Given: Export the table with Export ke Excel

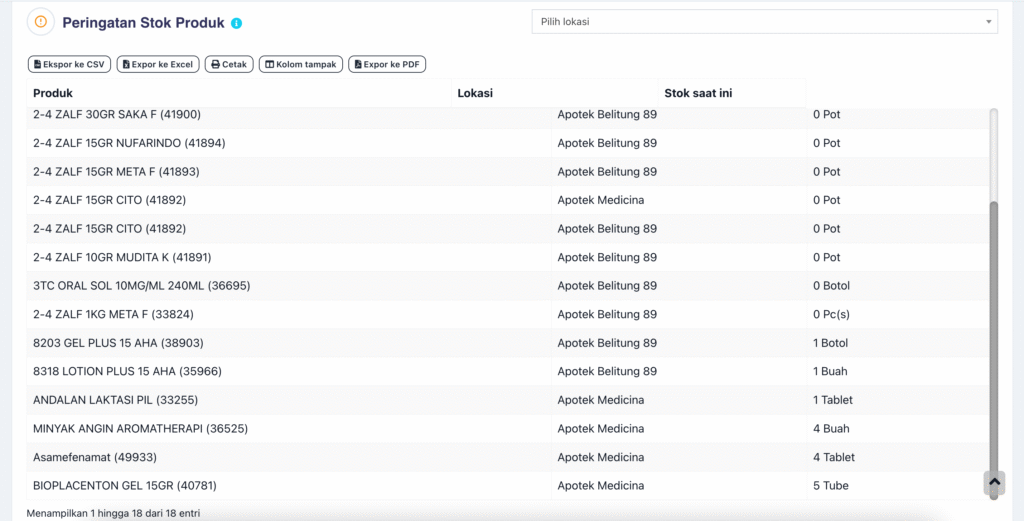Looking at the screenshot, I should click(158, 64).
